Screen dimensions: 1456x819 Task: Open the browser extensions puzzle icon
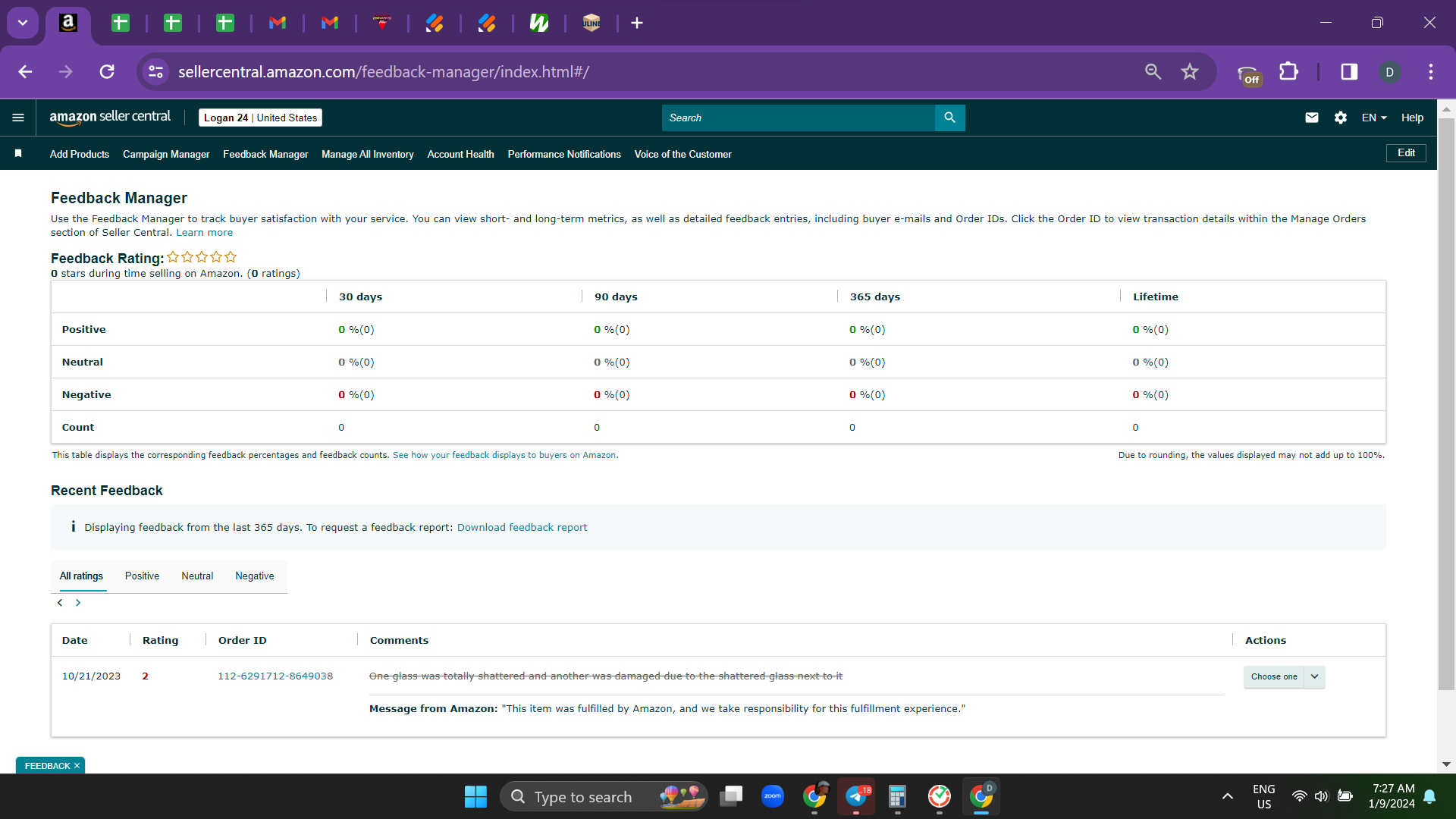(x=1288, y=71)
